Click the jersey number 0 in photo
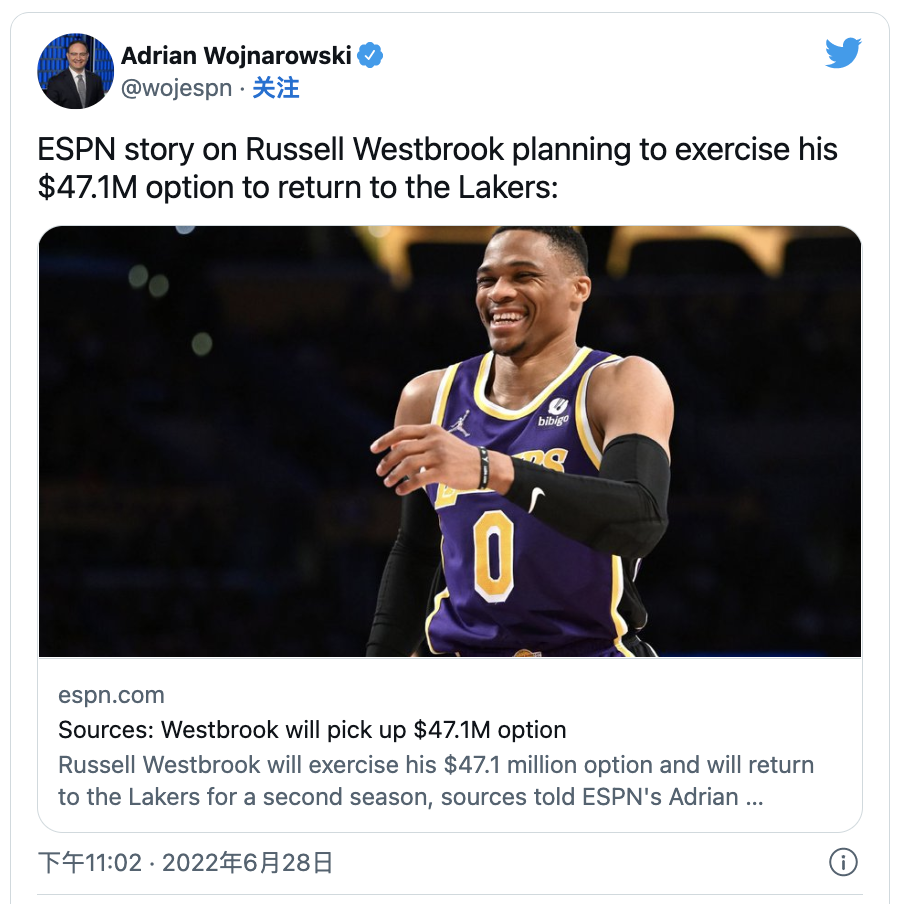Viewport: 902px width, 904px height. [494, 556]
